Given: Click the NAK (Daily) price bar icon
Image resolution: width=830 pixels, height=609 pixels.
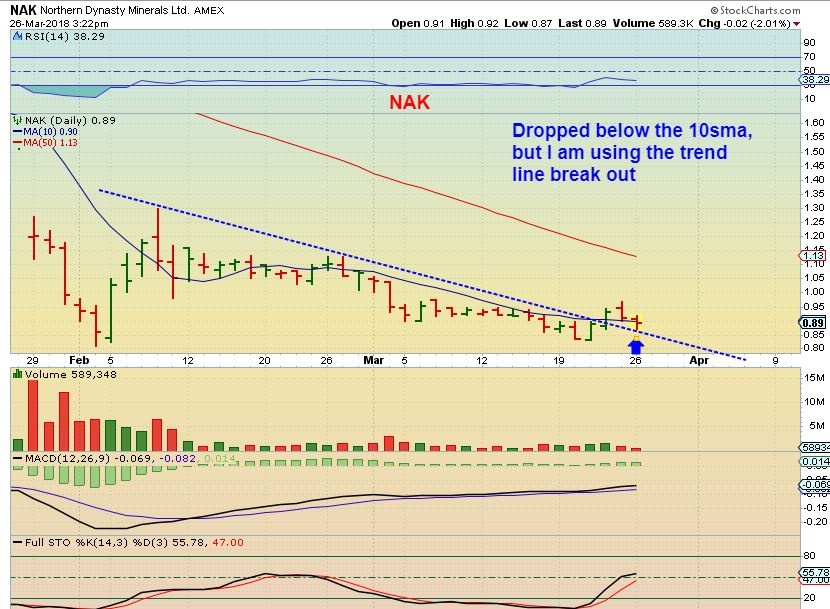Looking at the screenshot, I should [x=16, y=119].
